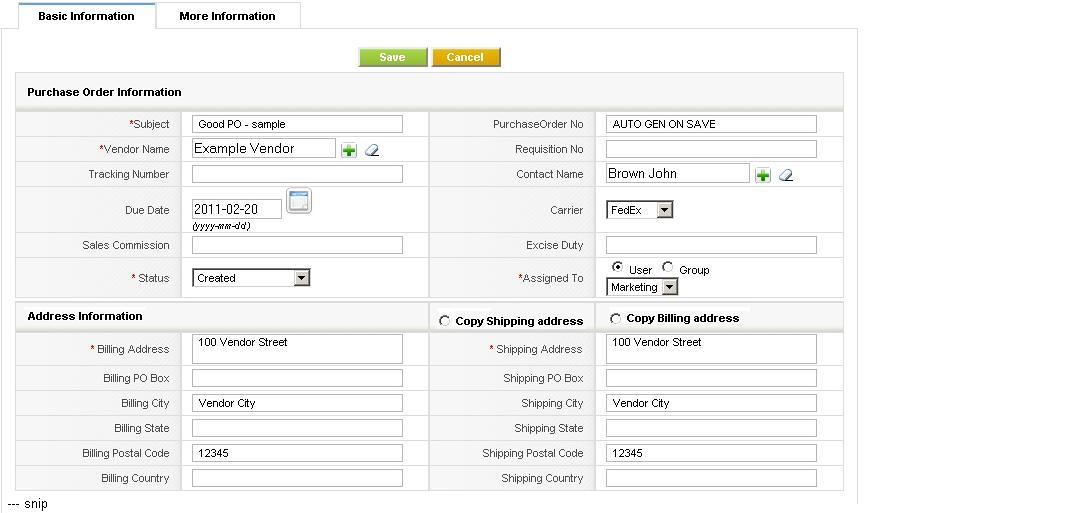
Task: Switch to the More Information tab
Action: pos(228,16)
